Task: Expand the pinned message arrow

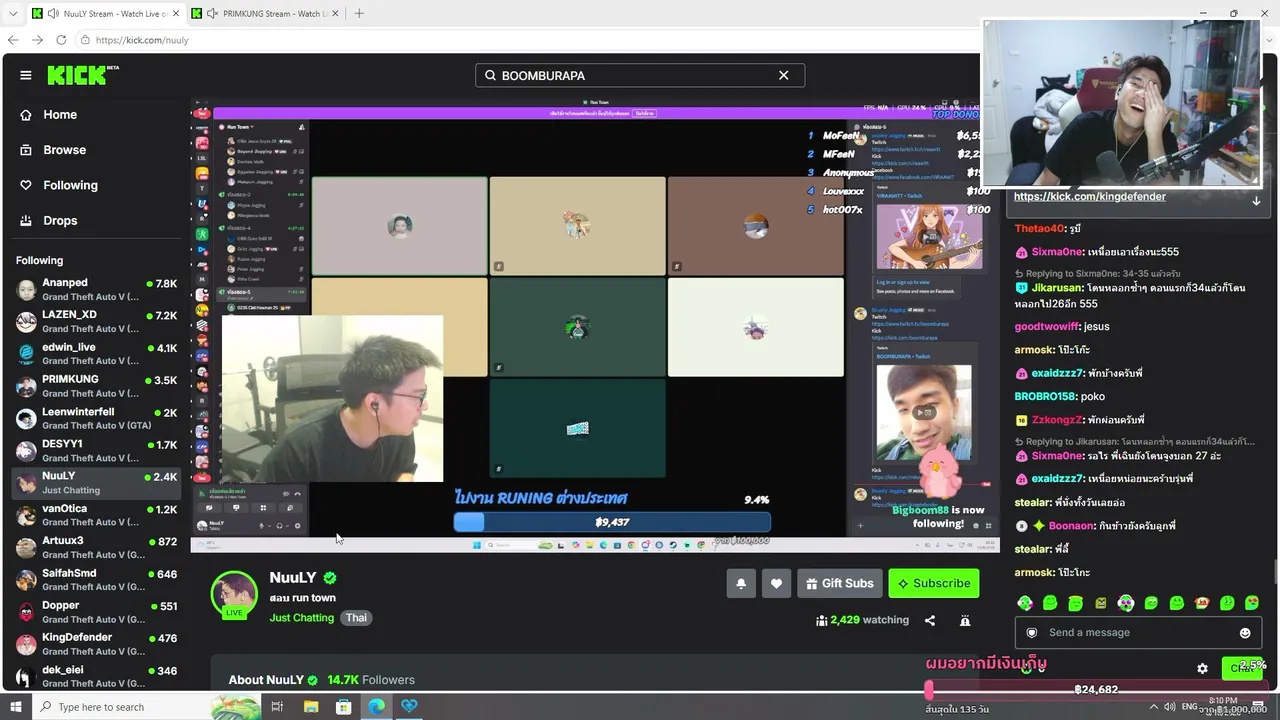Action: pos(1256,201)
